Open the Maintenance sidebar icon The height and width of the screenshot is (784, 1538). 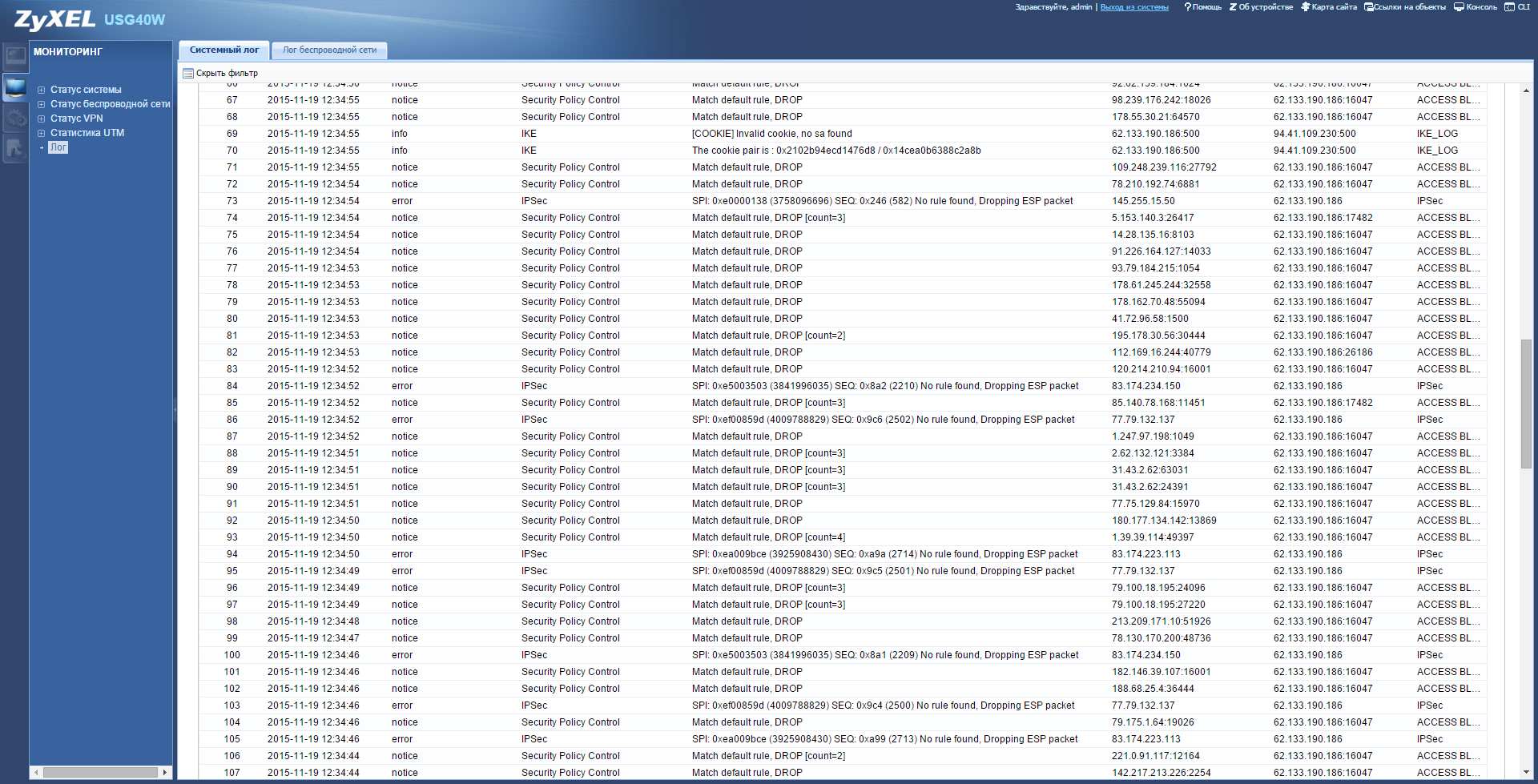[15, 148]
